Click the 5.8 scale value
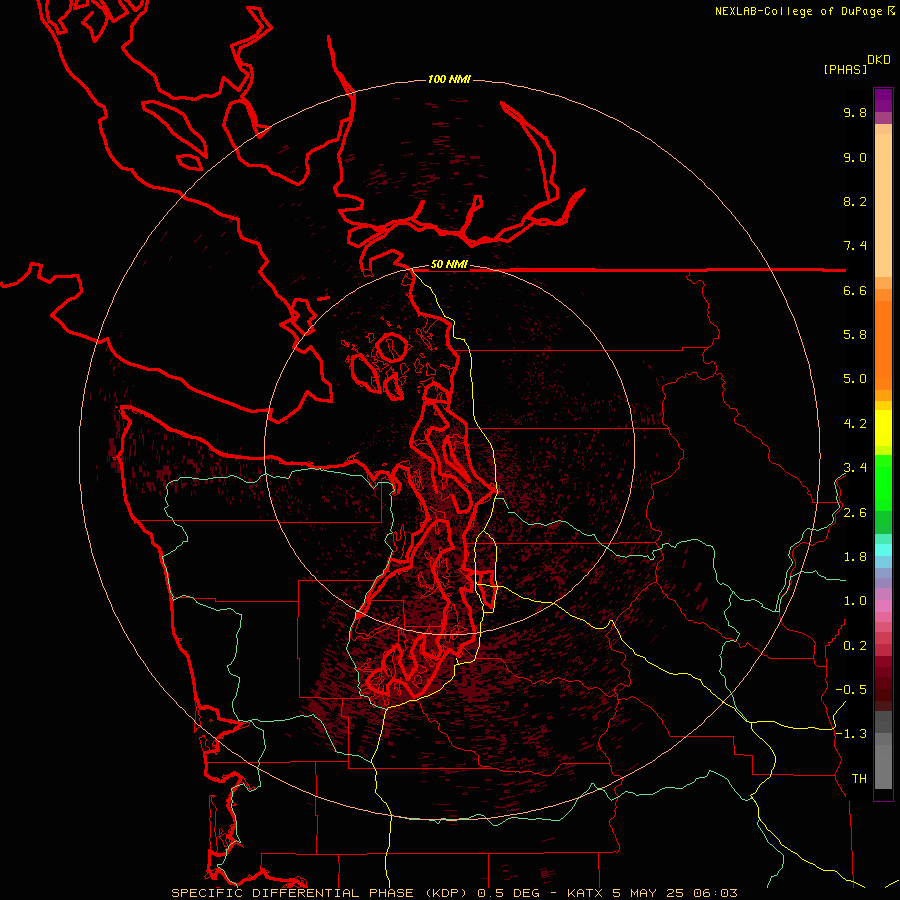The width and height of the screenshot is (900, 900). click(x=855, y=335)
